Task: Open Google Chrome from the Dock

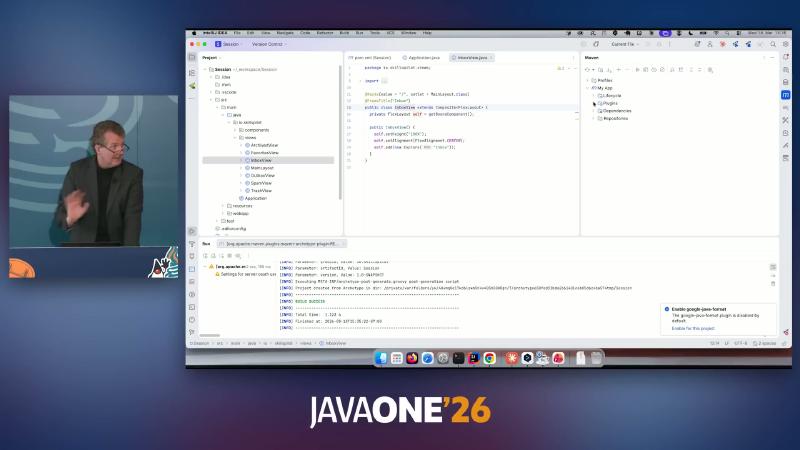Action: pos(490,358)
